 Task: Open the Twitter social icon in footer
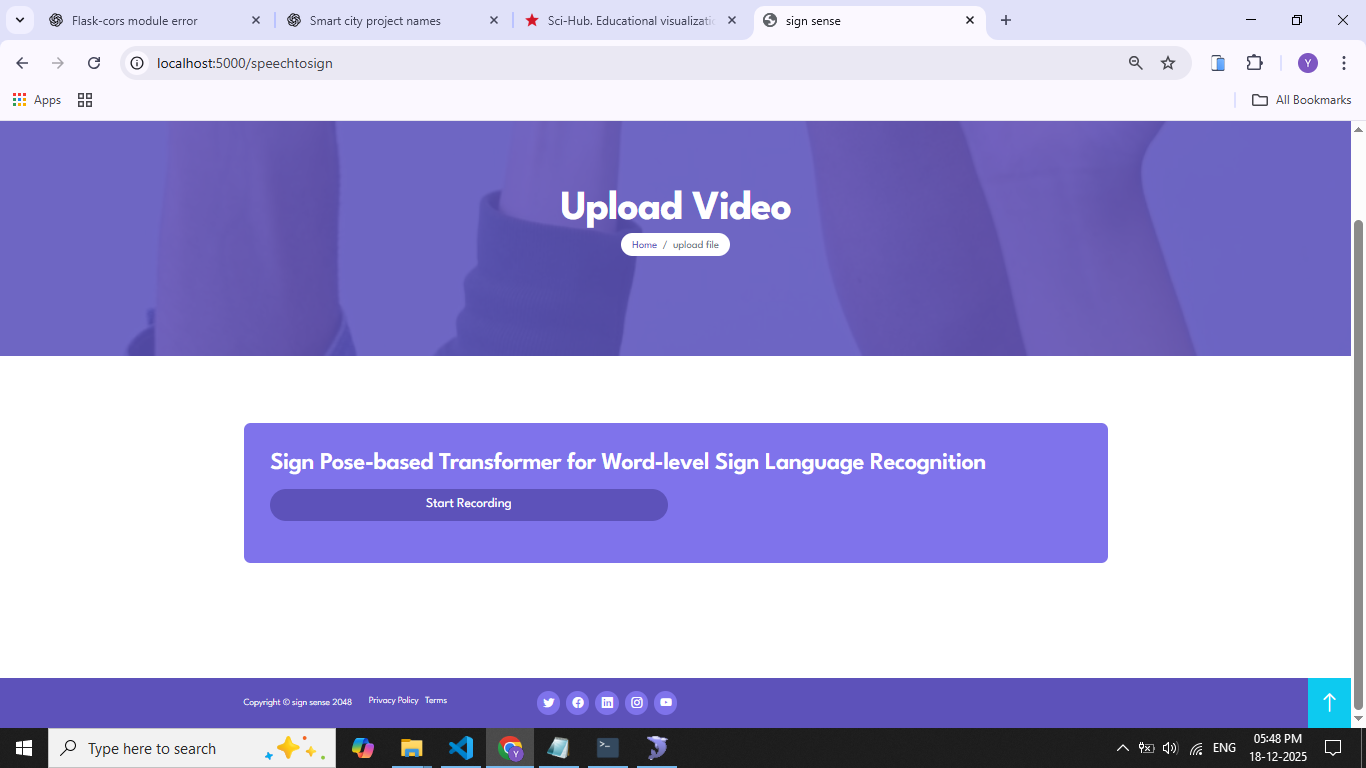click(548, 703)
